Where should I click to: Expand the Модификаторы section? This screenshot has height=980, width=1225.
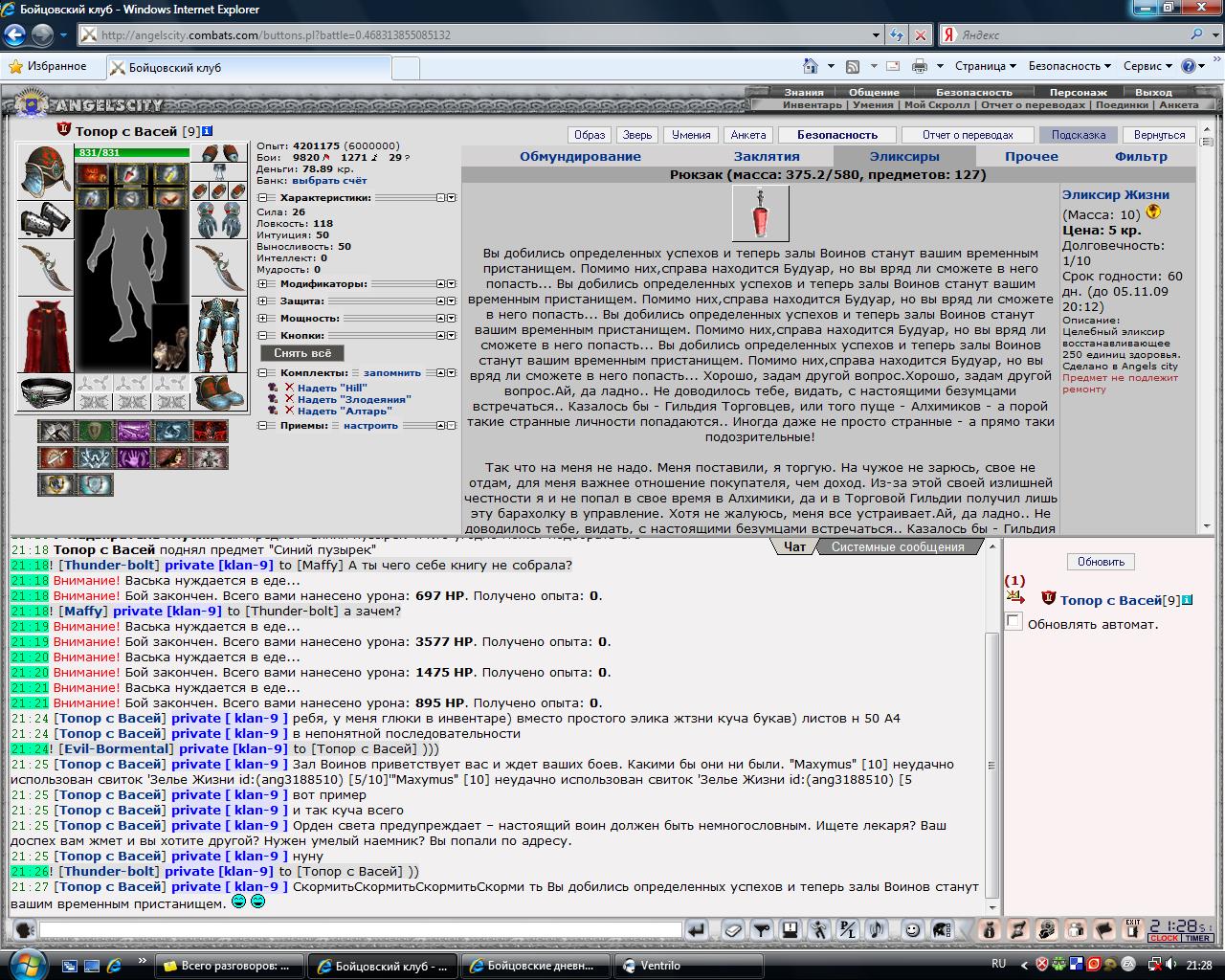pyautogui.click(x=263, y=284)
